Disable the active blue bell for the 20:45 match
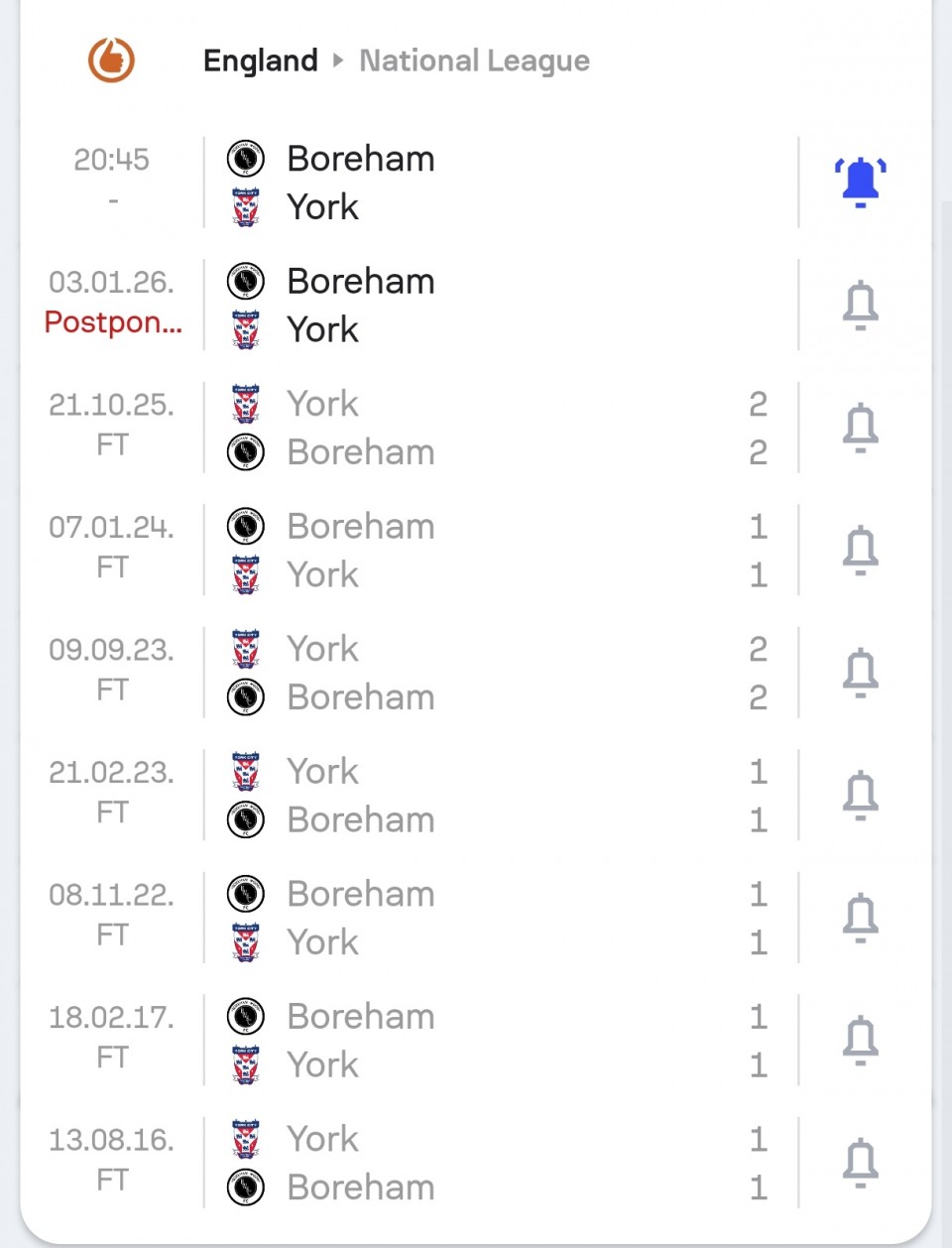This screenshot has height=1248, width=952. pos(860,183)
